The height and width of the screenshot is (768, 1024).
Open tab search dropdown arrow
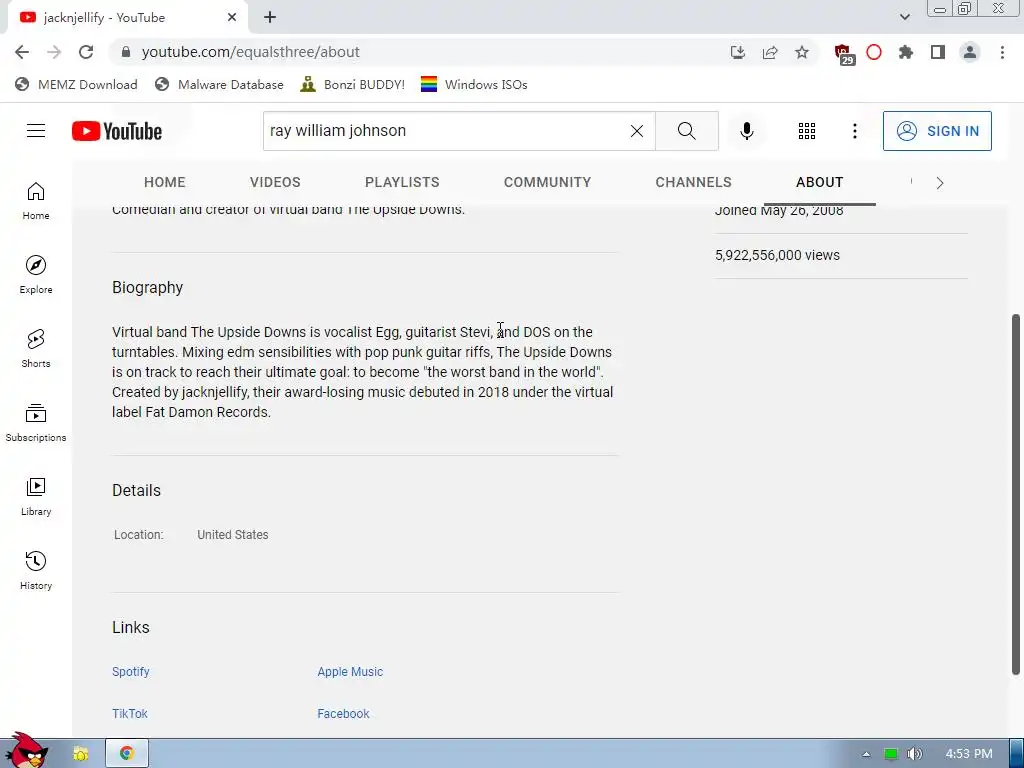click(904, 17)
